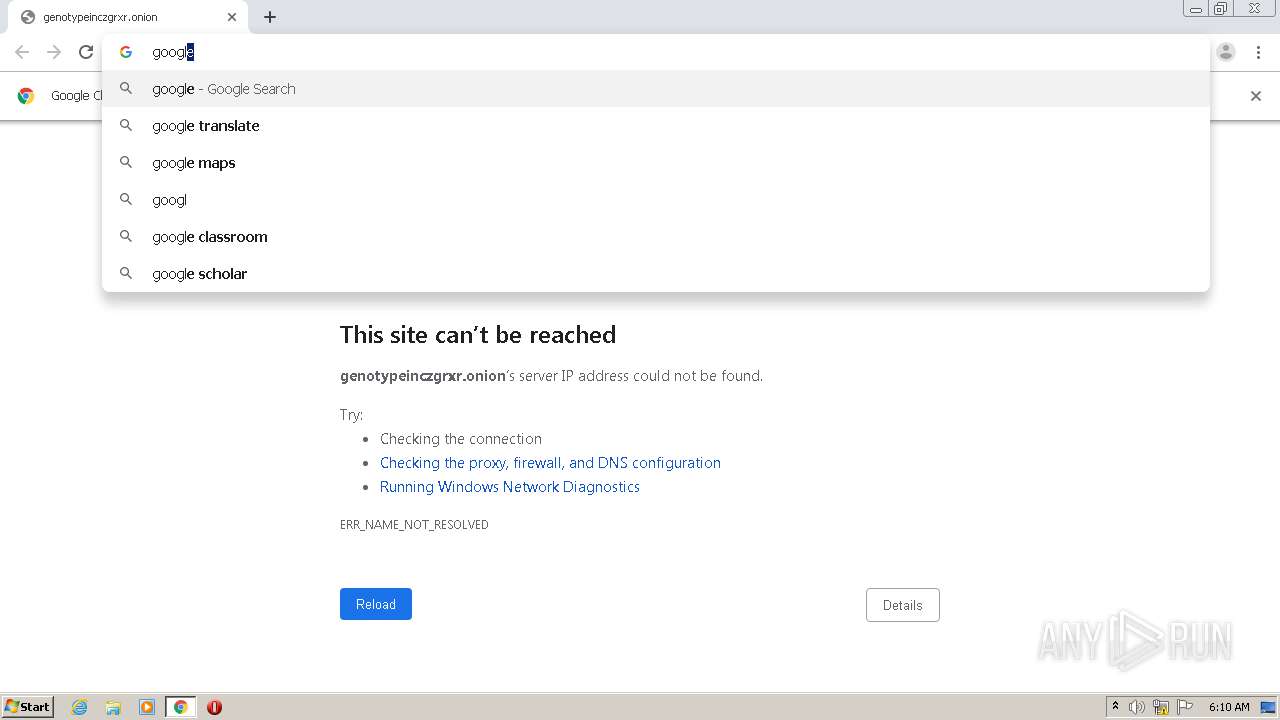Click the blue Reload button
This screenshot has width=1280, height=720.
click(376, 604)
